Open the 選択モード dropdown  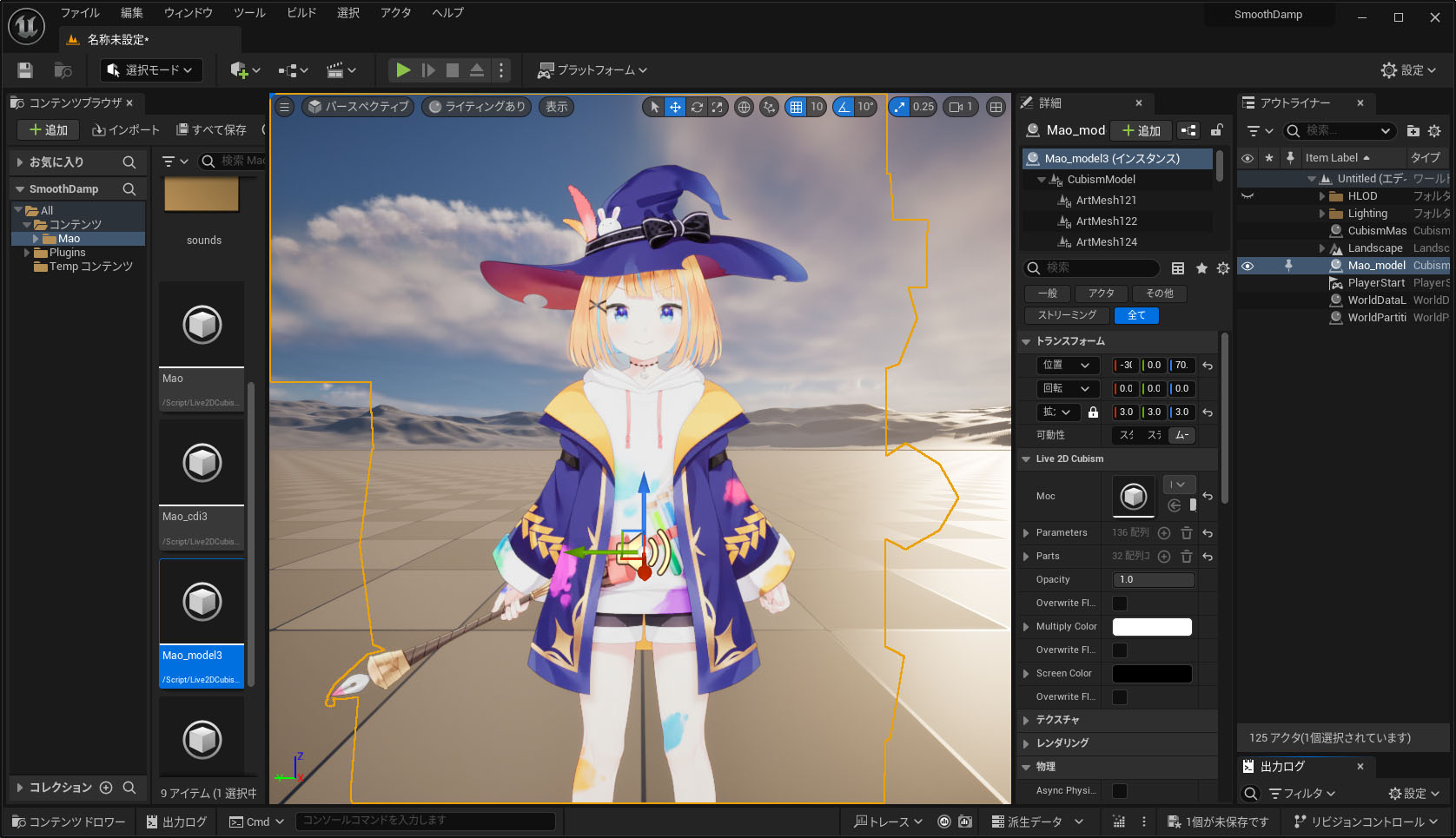(x=151, y=70)
